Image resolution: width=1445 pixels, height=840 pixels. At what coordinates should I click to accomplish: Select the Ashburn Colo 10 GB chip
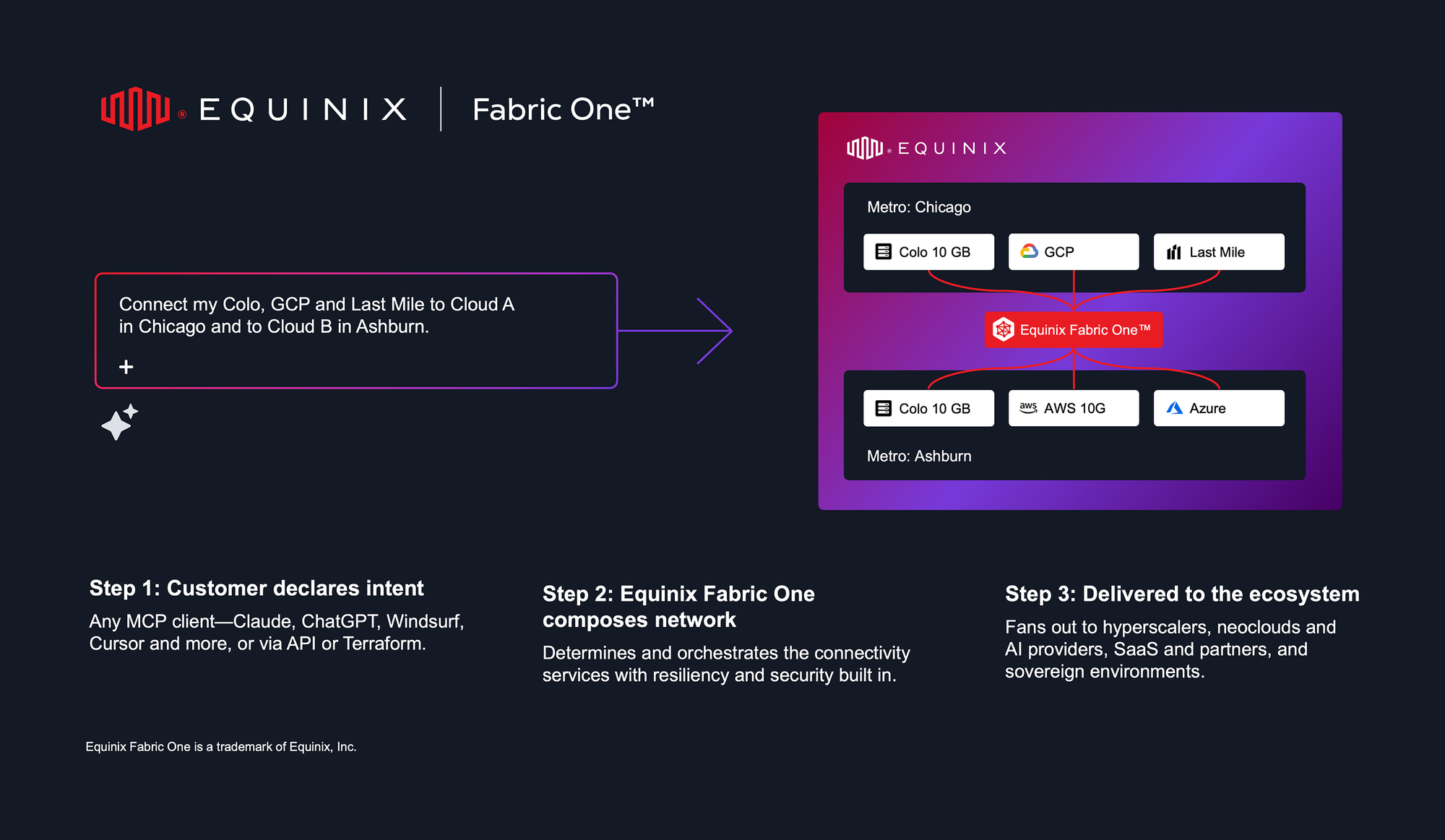(x=928, y=408)
